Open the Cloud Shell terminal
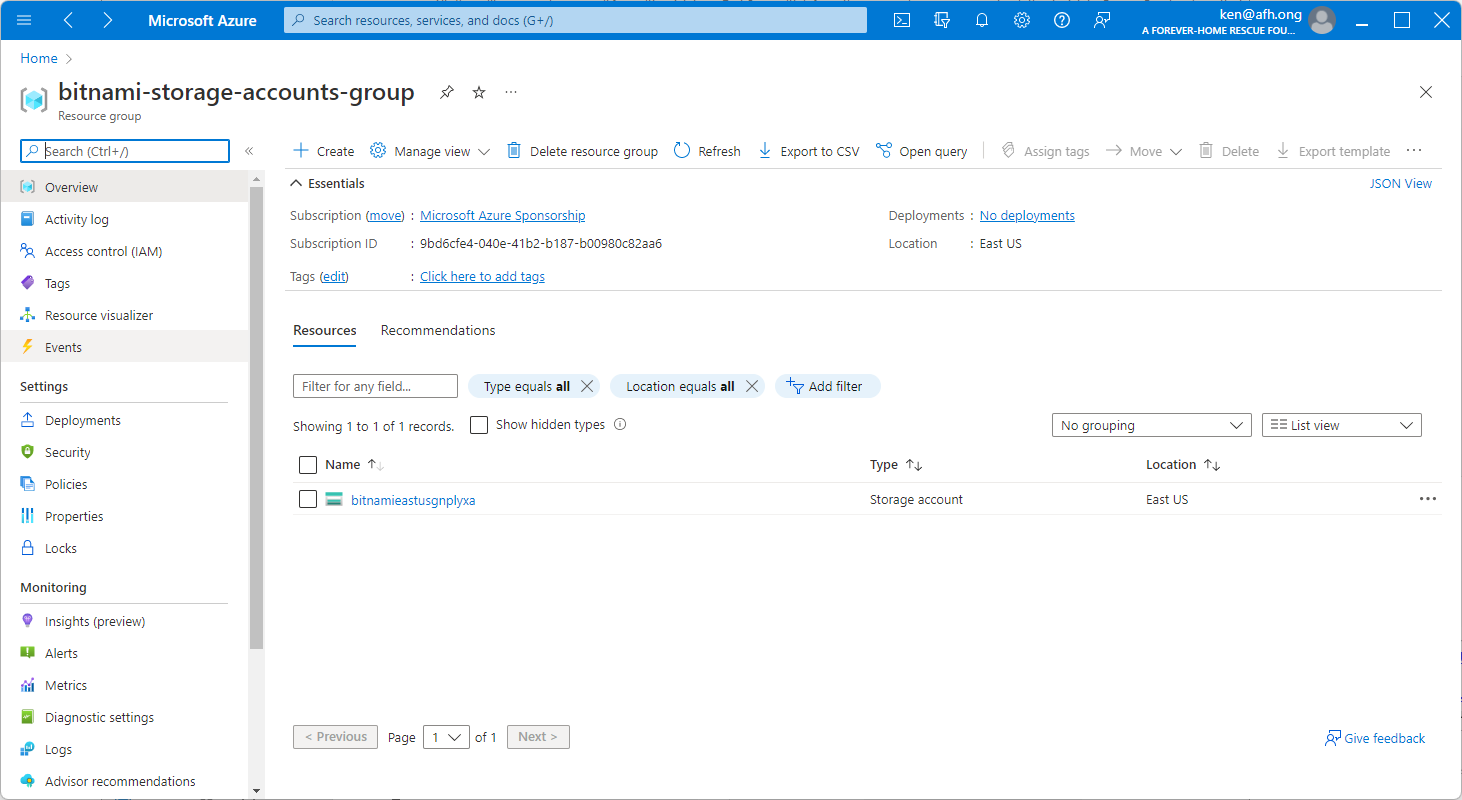Viewport: 1462px width, 800px height. point(901,20)
